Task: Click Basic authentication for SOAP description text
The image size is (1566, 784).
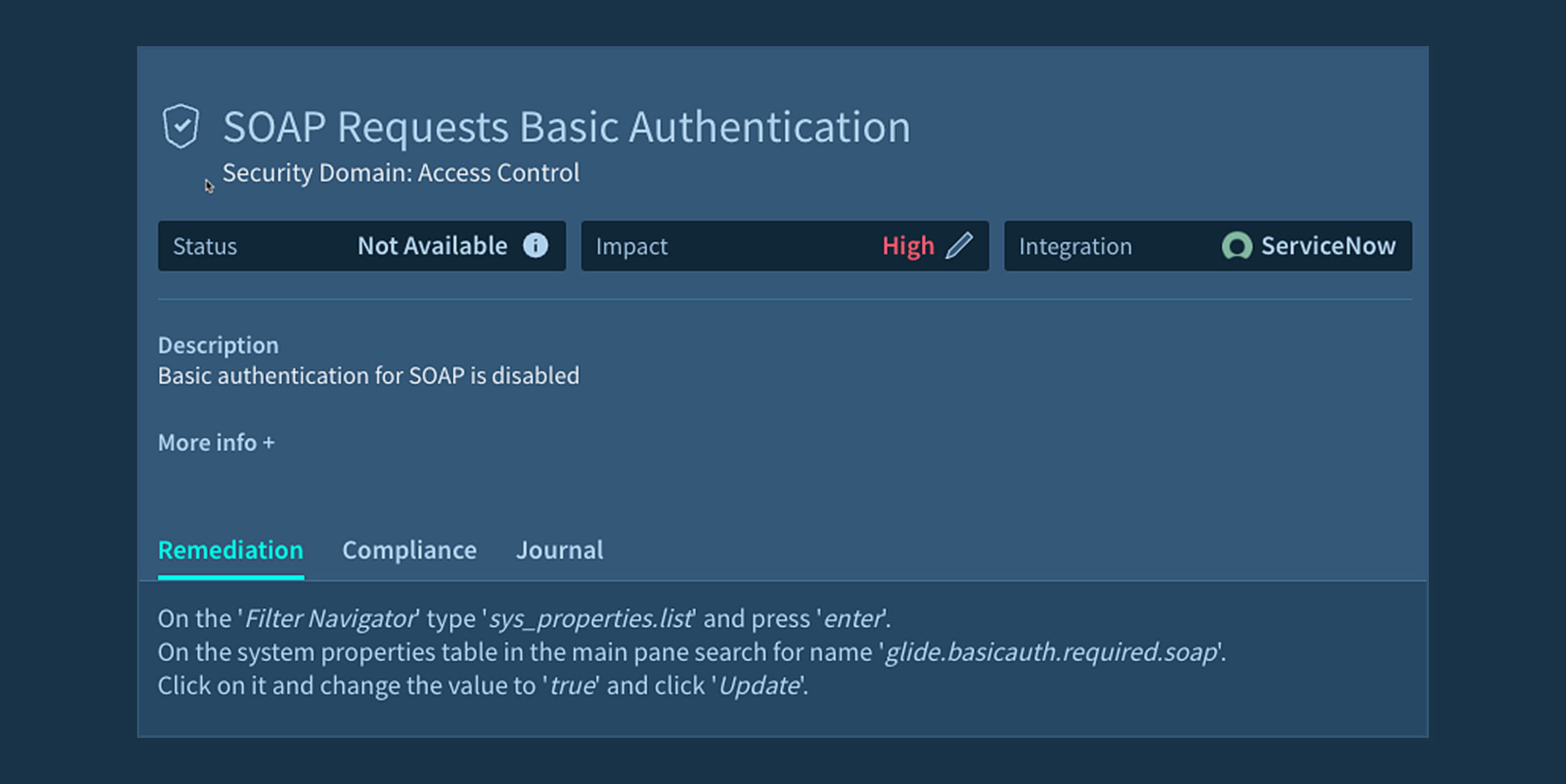Action: tap(368, 375)
